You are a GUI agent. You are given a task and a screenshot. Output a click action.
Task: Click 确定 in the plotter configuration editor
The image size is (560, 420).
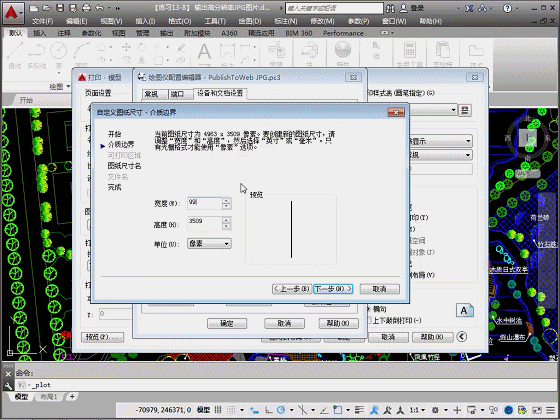point(227,324)
